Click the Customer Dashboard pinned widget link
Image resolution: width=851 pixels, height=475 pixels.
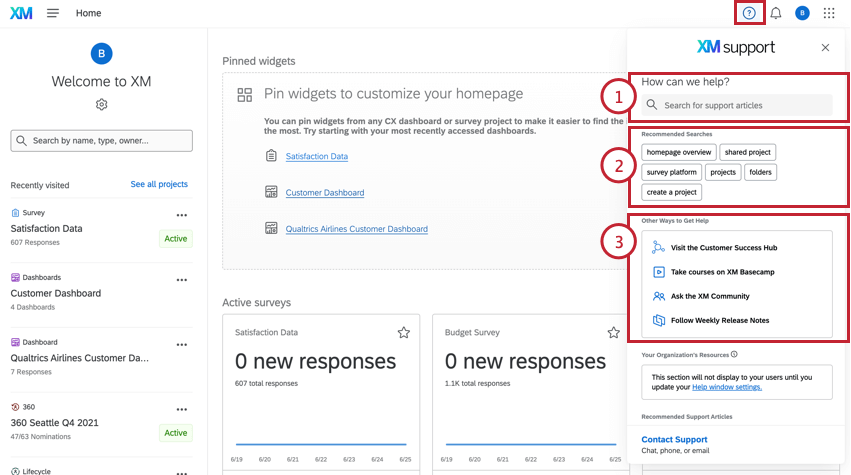(325, 193)
